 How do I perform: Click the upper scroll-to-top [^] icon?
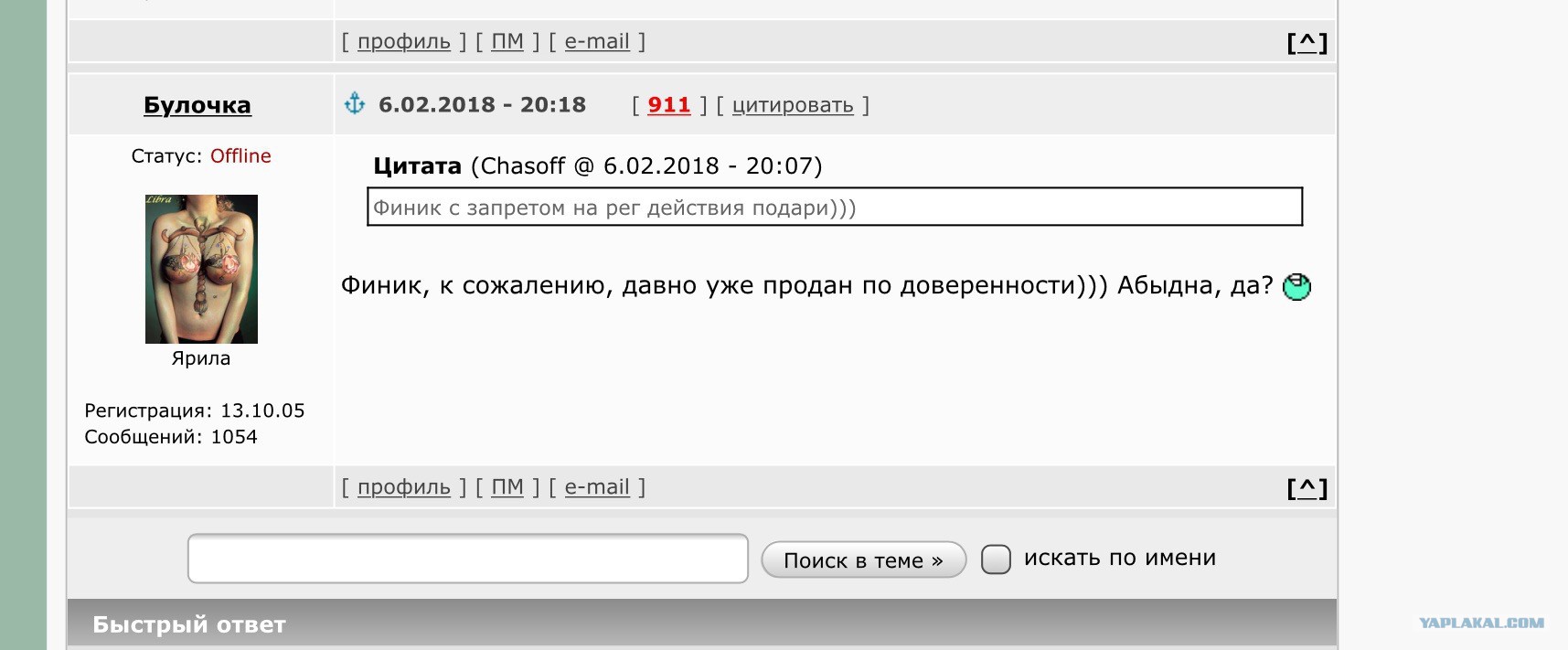click(1307, 42)
